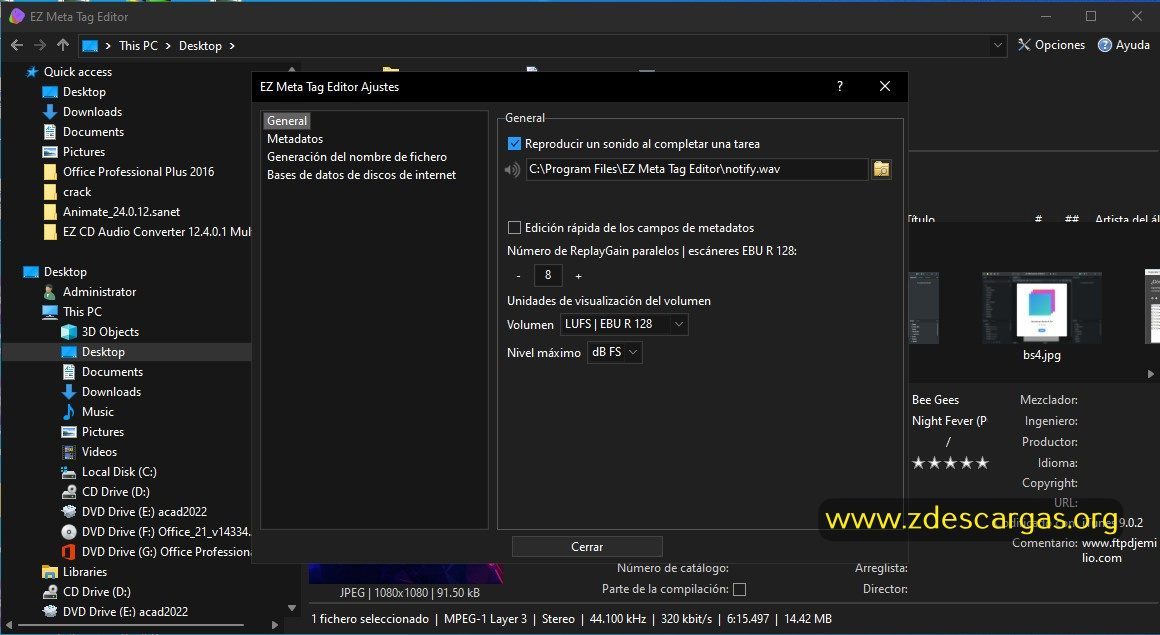Click Desktop in the address path
Screen dimensions: 1160x635
coord(200,46)
